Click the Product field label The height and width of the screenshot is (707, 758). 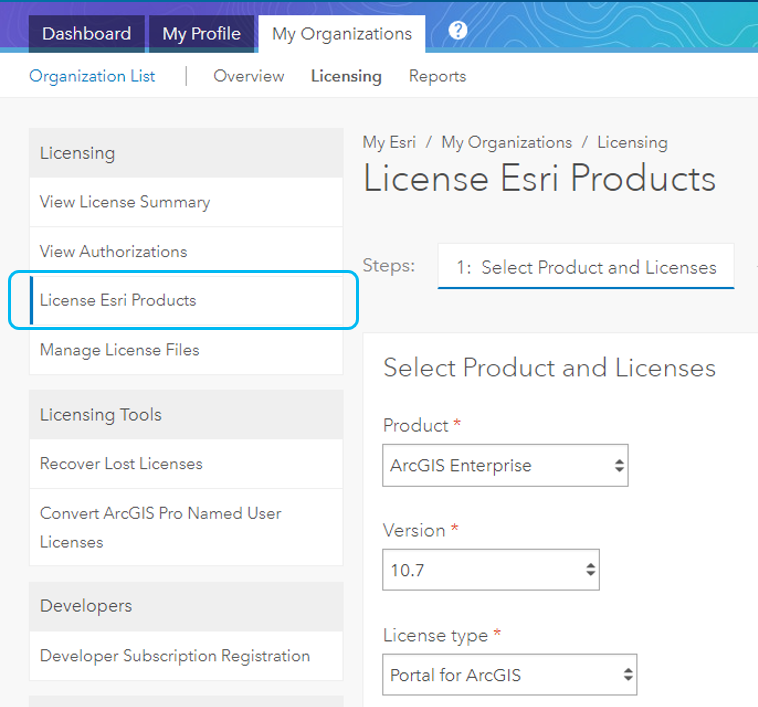coord(416,426)
